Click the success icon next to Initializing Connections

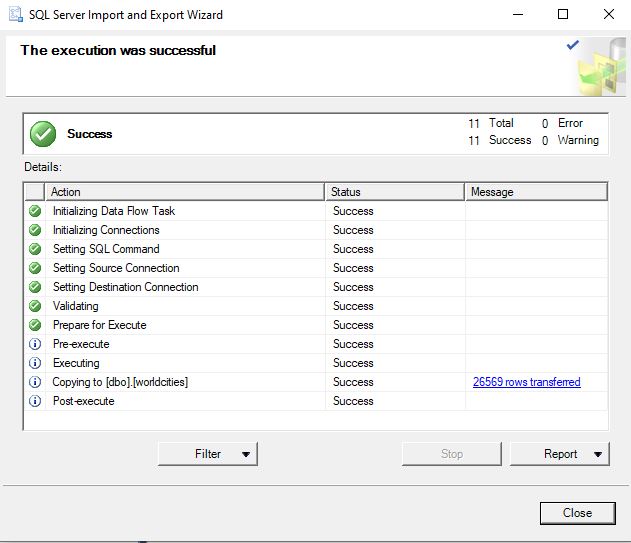tap(35, 230)
